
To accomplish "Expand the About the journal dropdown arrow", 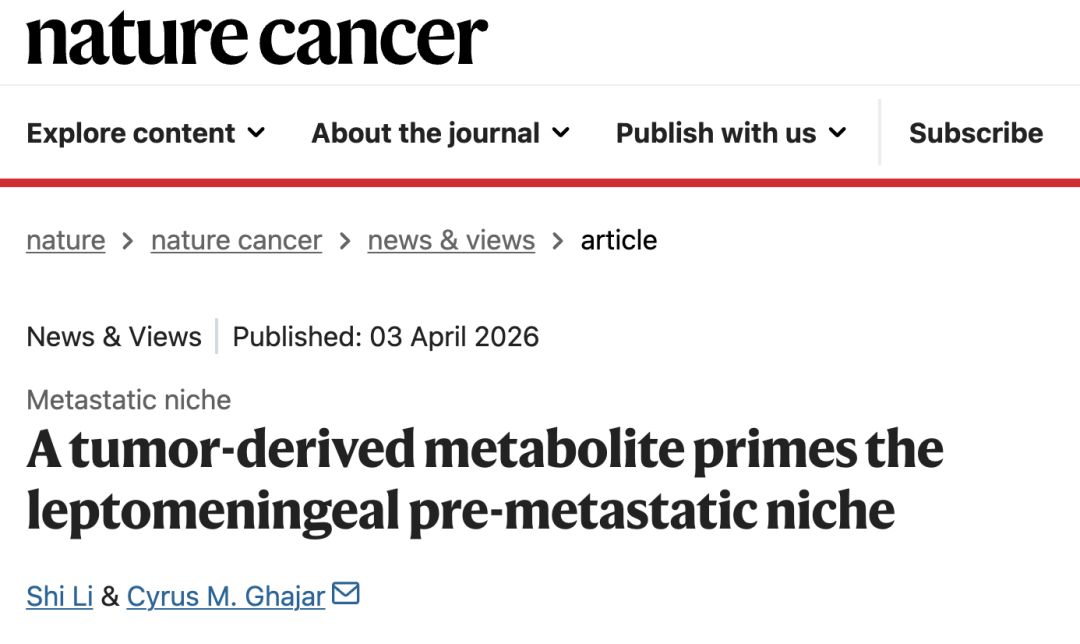I will pyautogui.click(x=560, y=133).
